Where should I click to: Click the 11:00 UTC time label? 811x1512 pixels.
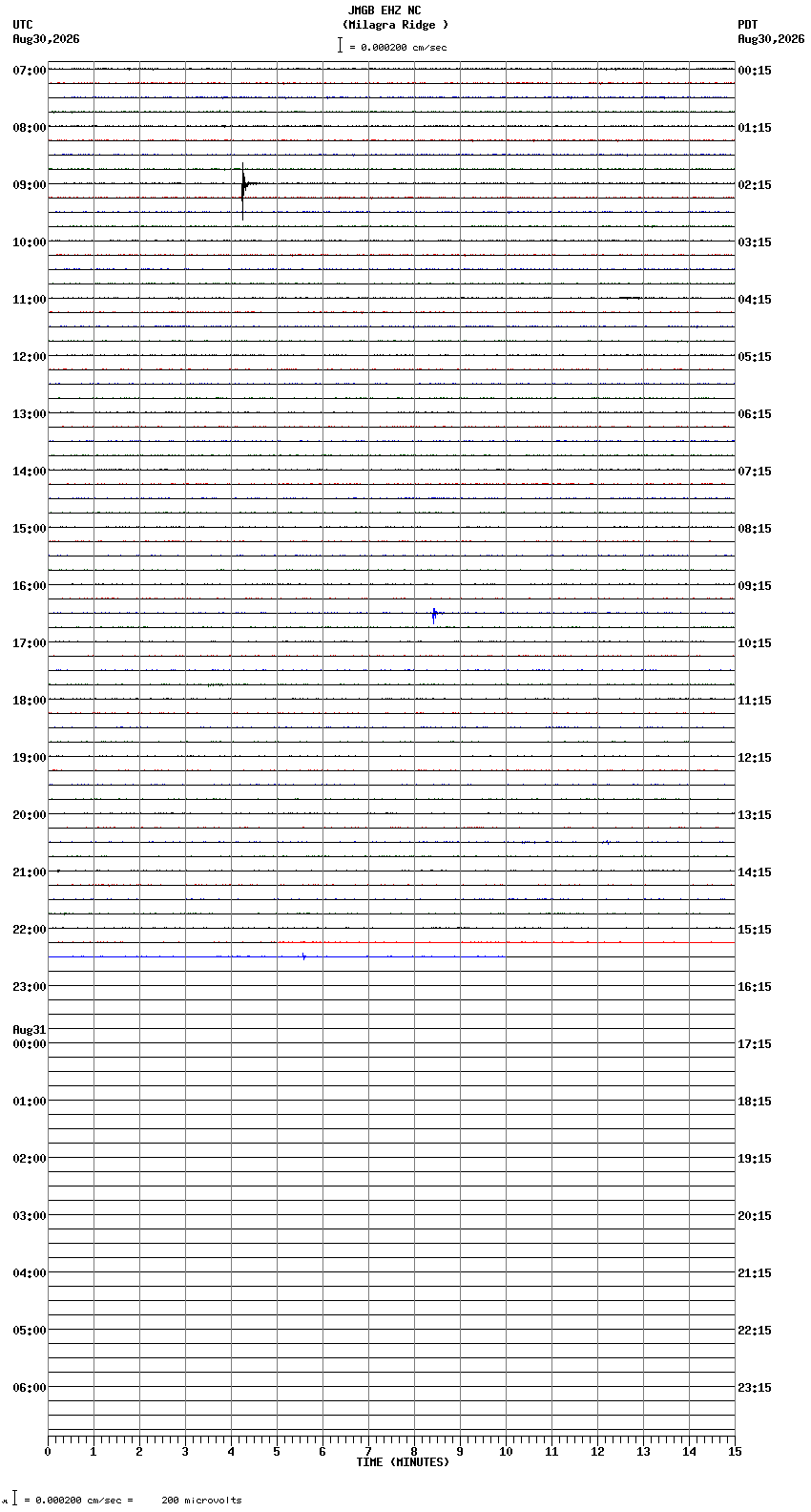point(30,300)
